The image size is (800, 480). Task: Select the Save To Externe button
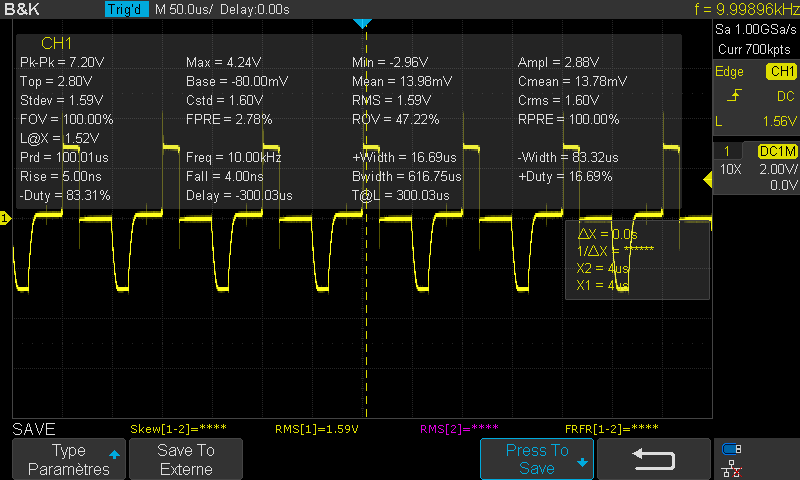186,459
